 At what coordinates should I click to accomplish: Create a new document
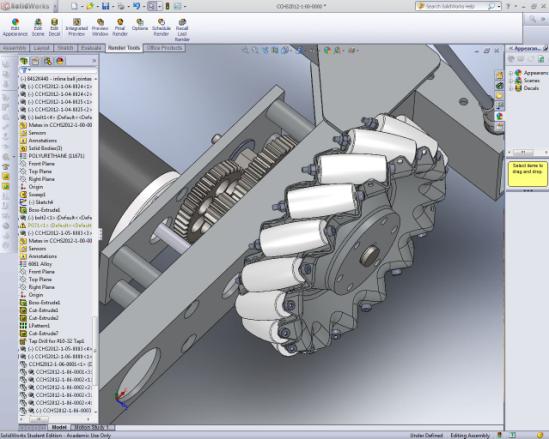74,6
